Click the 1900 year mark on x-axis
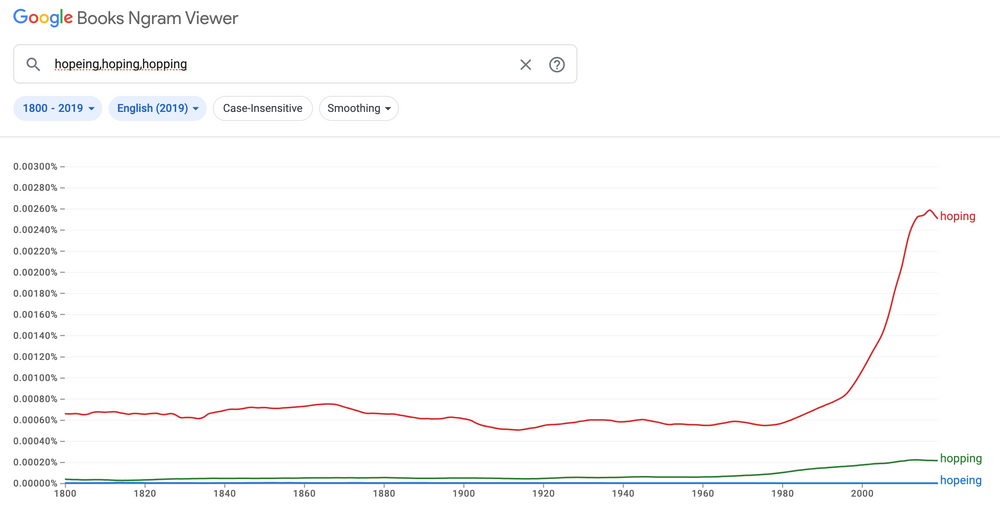 [x=463, y=493]
